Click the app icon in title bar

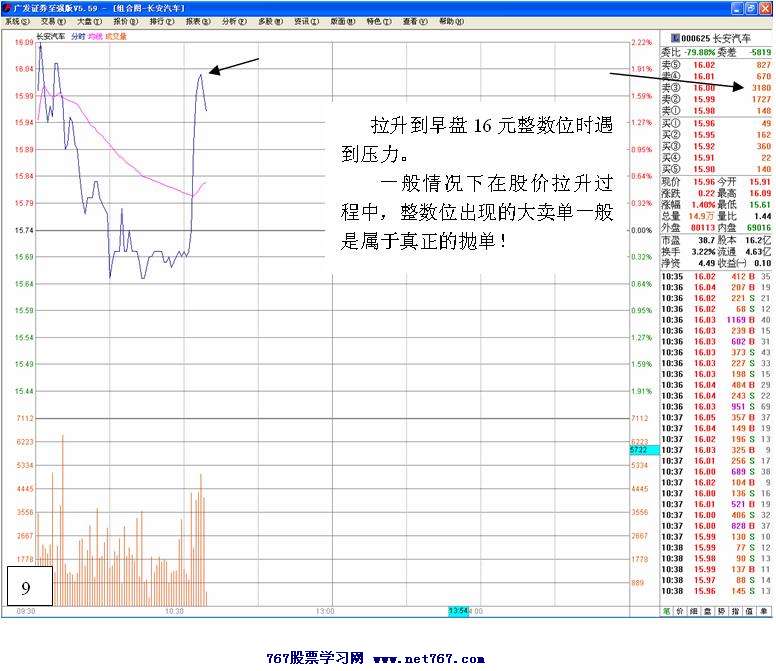tap(7, 7)
